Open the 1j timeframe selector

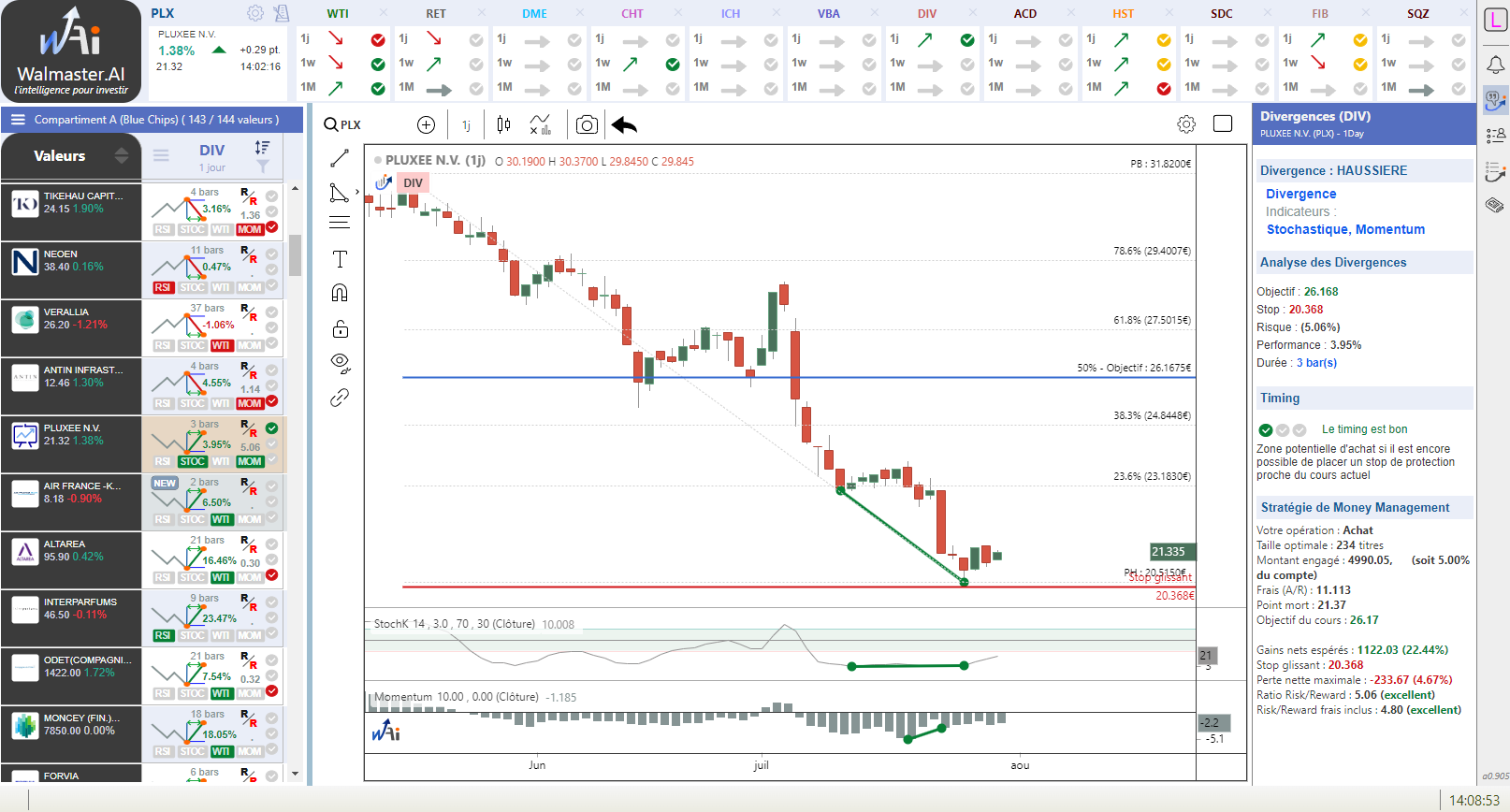pos(466,125)
